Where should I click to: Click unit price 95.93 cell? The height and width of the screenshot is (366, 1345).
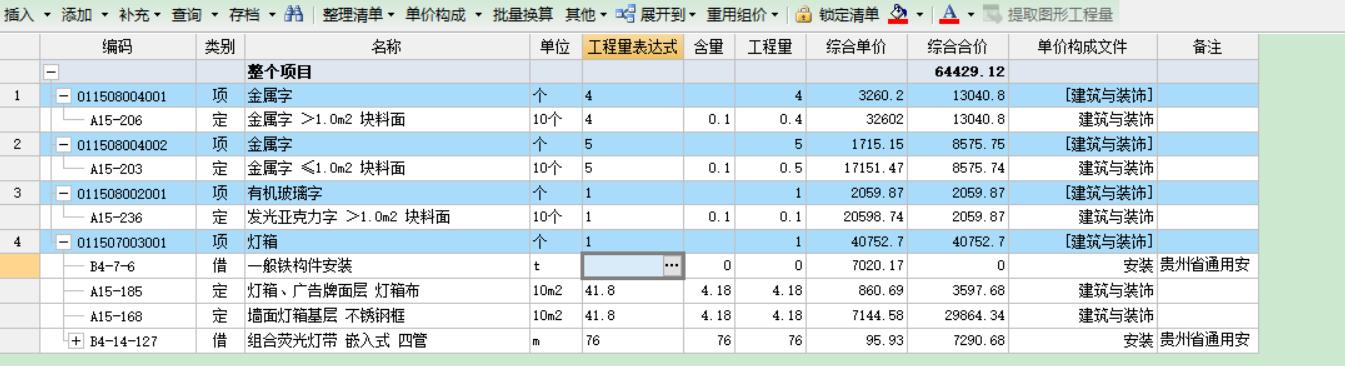(x=857, y=341)
